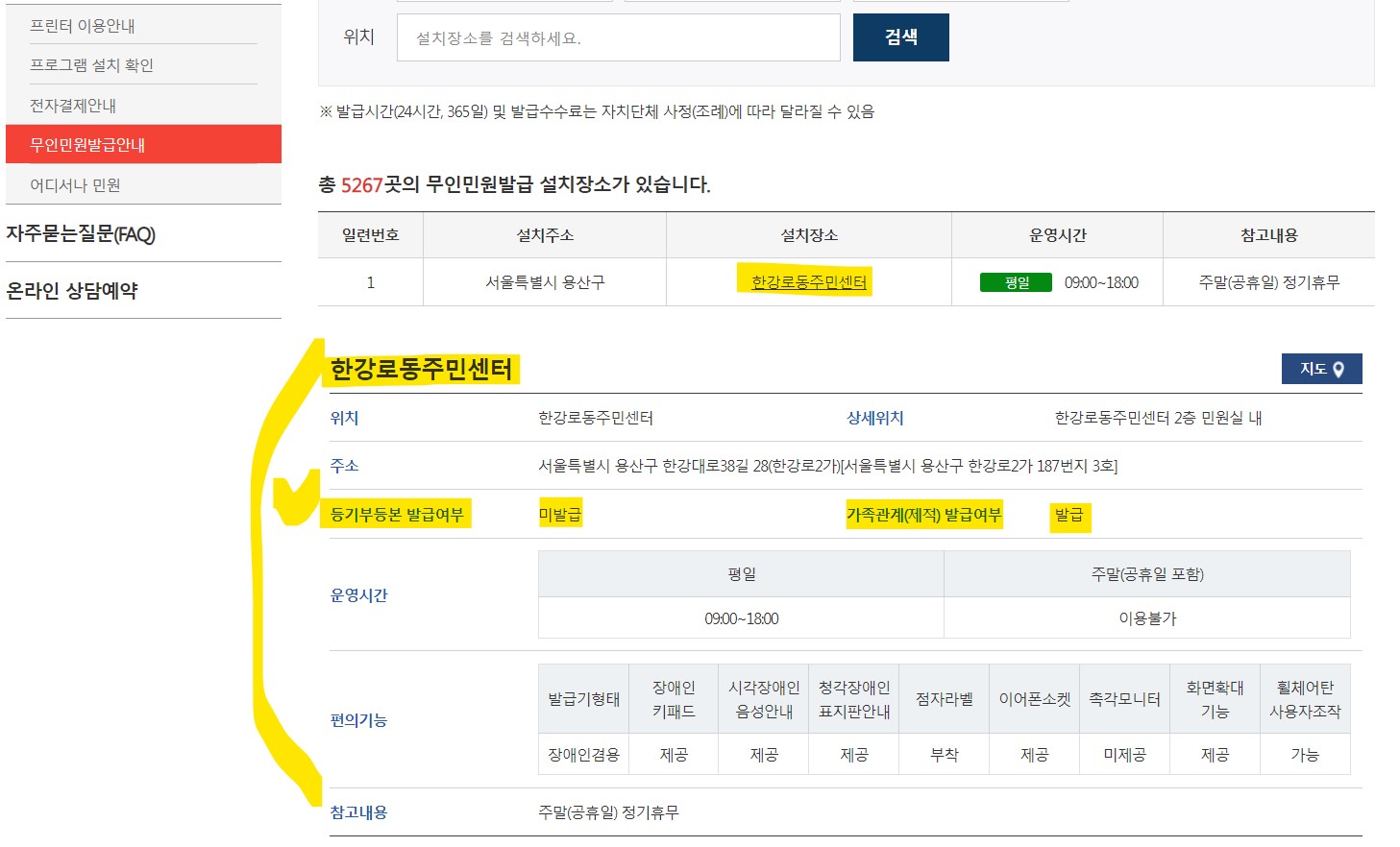Image resolution: width=1400 pixels, height=847 pixels.
Task: Click the 위치 search input field
Action: pos(617,36)
